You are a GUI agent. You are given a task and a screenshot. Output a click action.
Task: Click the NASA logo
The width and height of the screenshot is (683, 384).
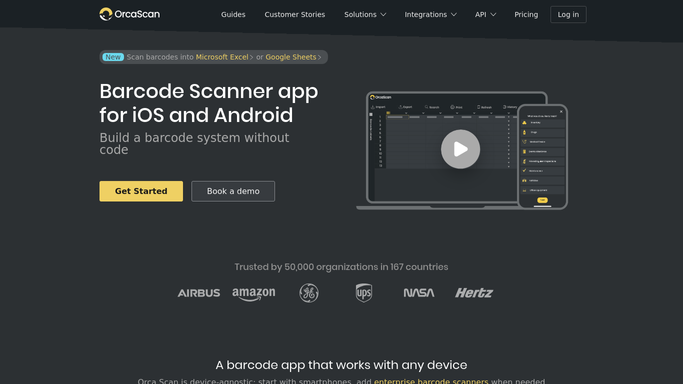419,293
